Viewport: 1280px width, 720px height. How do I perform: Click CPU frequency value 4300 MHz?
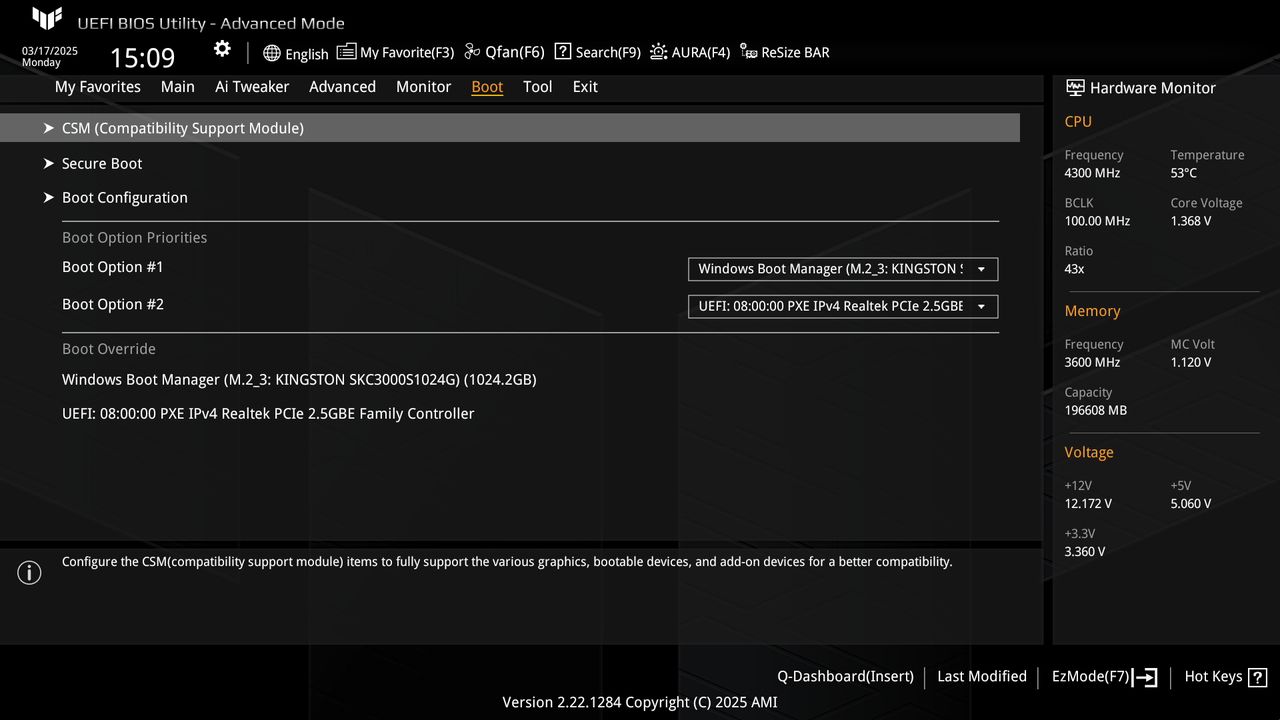coord(1092,173)
